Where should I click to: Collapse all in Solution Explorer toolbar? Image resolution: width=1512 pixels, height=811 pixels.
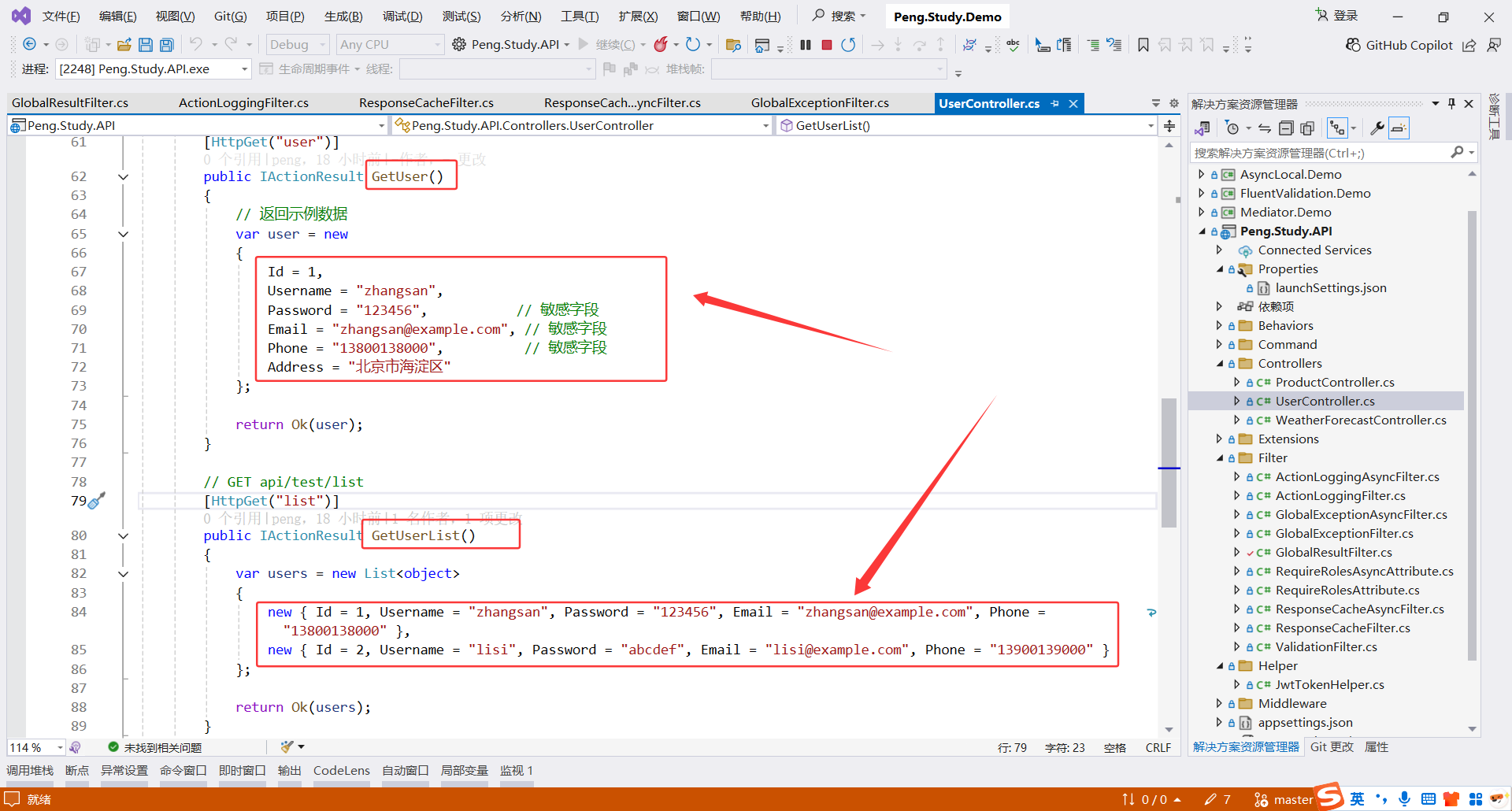(x=1286, y=128)
